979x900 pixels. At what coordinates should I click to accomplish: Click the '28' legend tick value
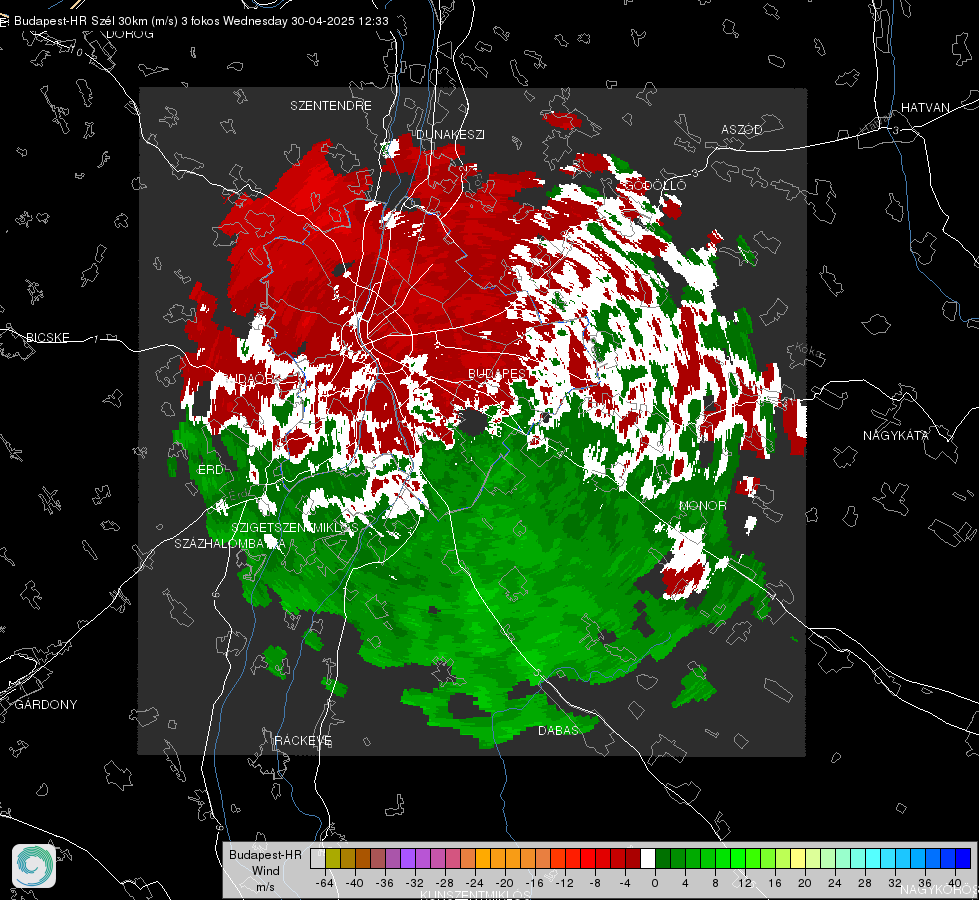pyautogui.click(x=865, y=883)
